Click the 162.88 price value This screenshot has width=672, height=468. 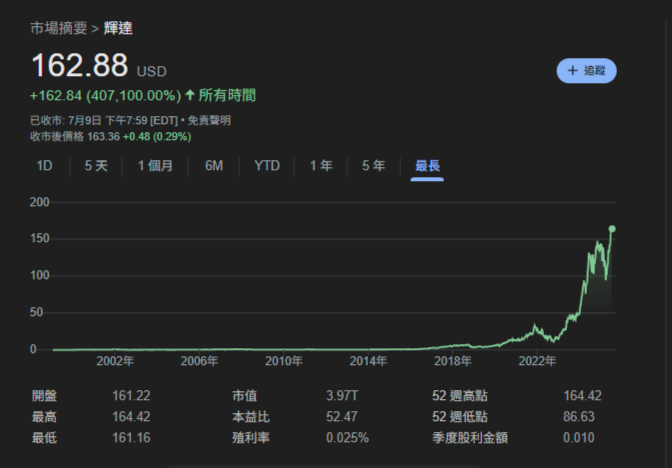[80, 66]
